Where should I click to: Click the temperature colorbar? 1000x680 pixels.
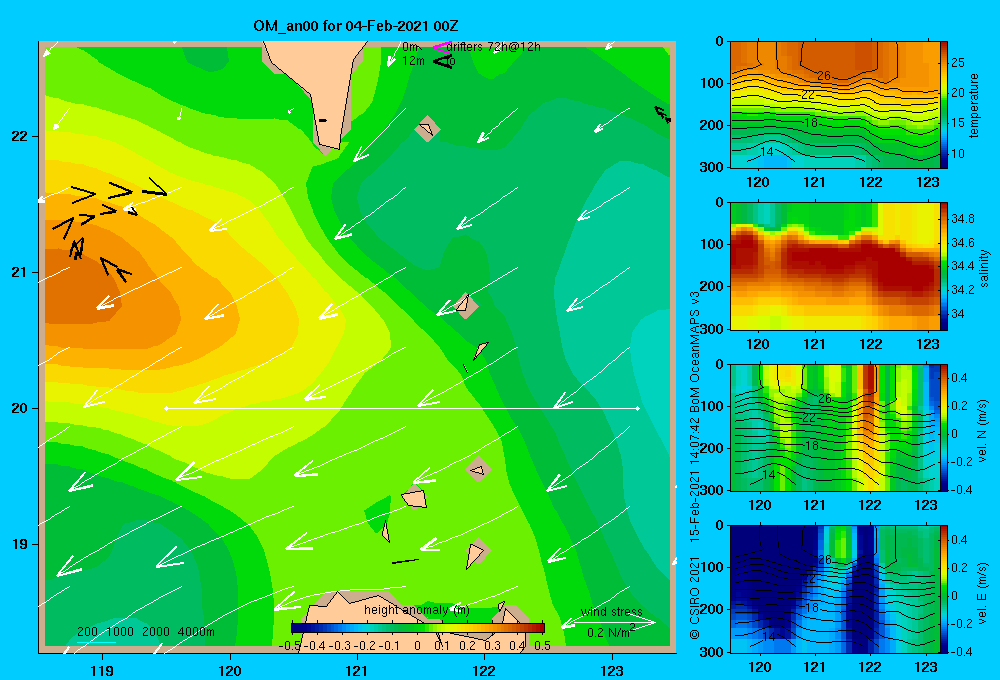click(944, 105)
